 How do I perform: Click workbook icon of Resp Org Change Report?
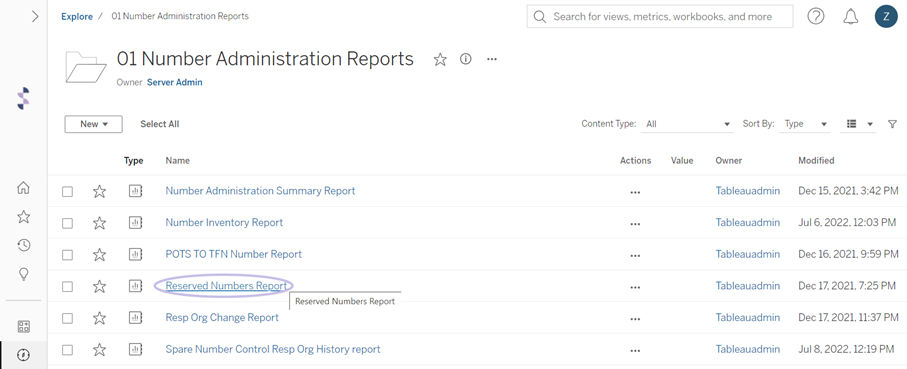tap(135, 318)
